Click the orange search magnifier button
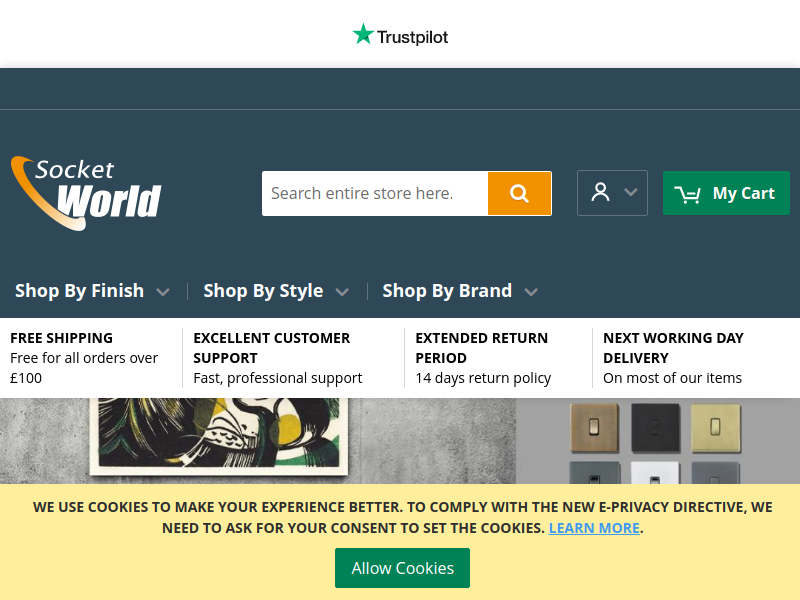 point(519,193)
